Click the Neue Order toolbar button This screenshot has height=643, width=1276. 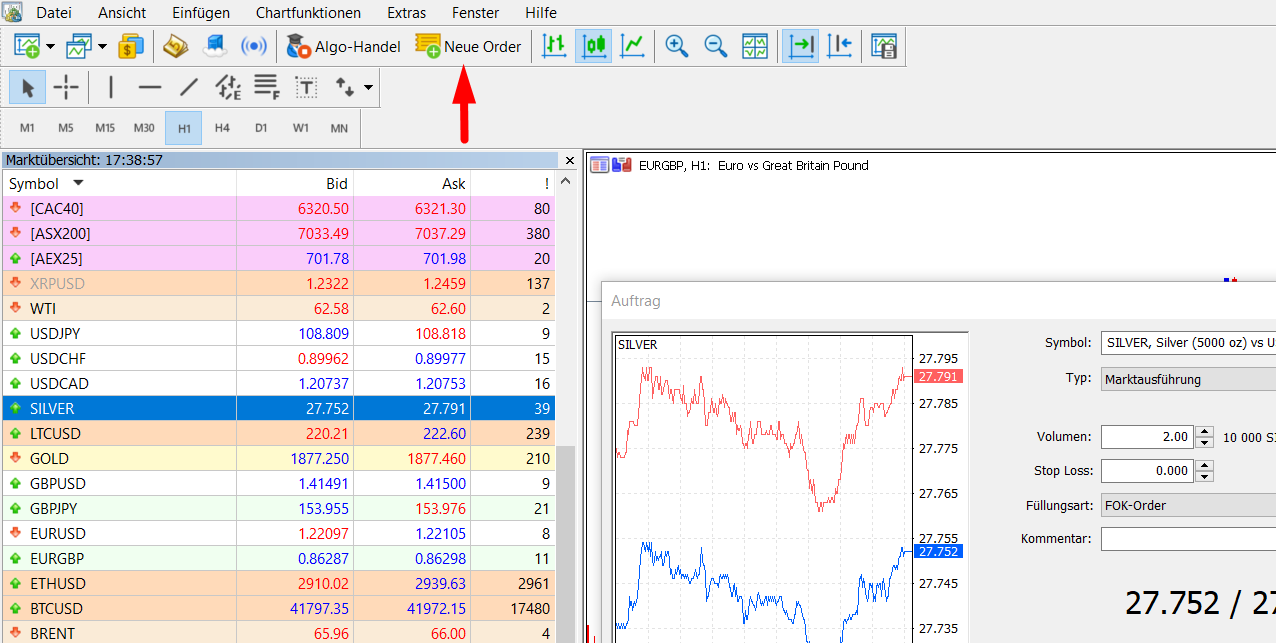(x=468, y=46)
